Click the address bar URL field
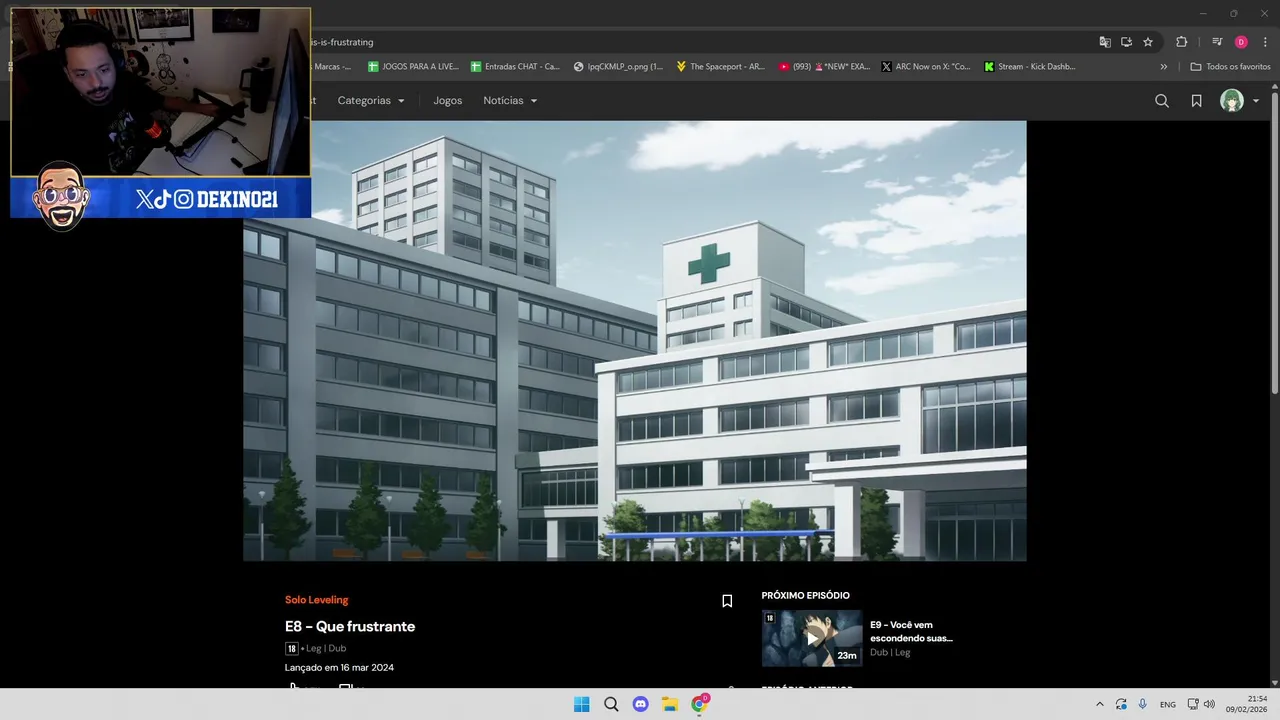 (x=700, y=42)
